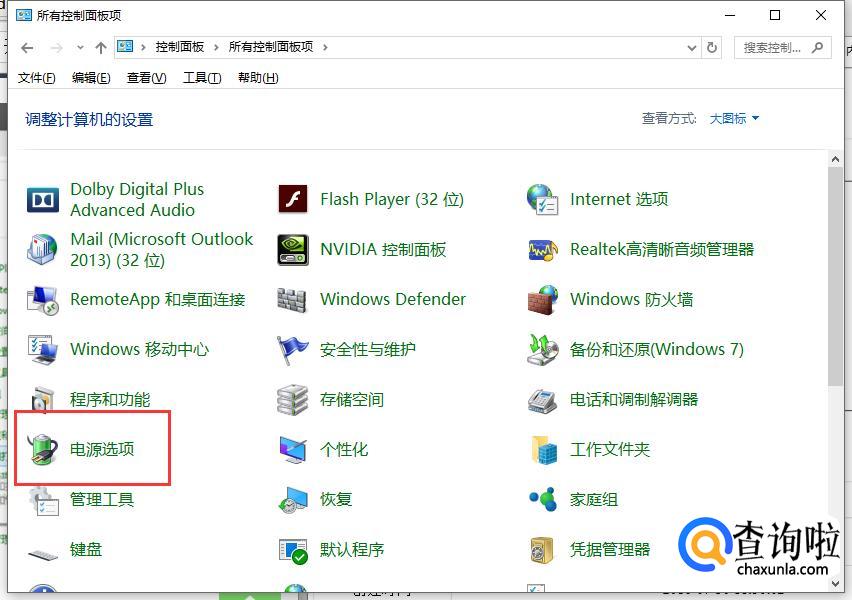
Task: Open 程序和功能 text link
Action: tap(110, 399)
